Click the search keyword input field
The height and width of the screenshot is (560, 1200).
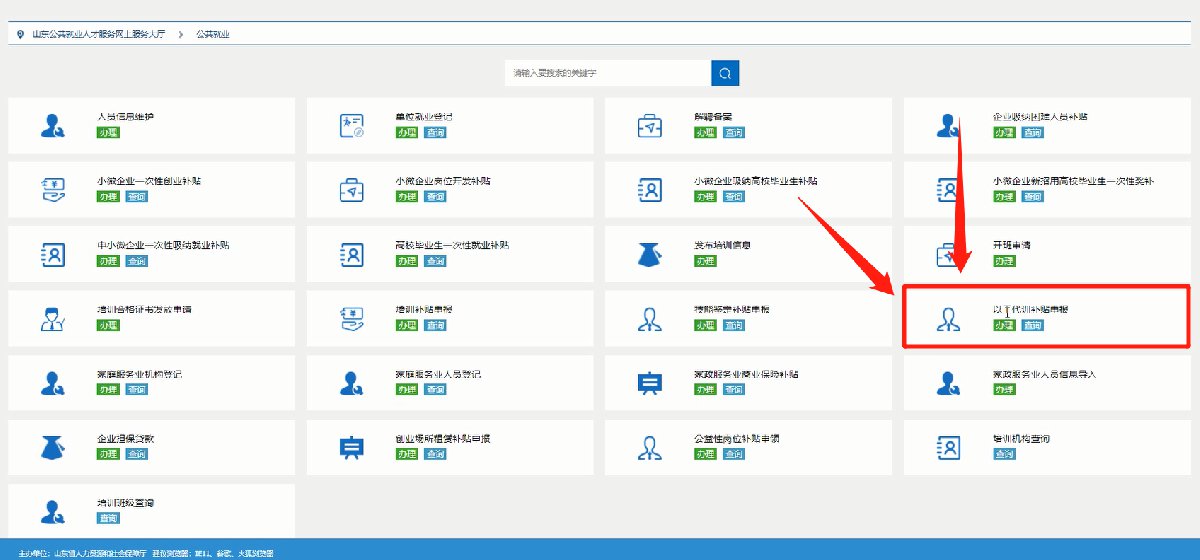[x=608, y=73]
